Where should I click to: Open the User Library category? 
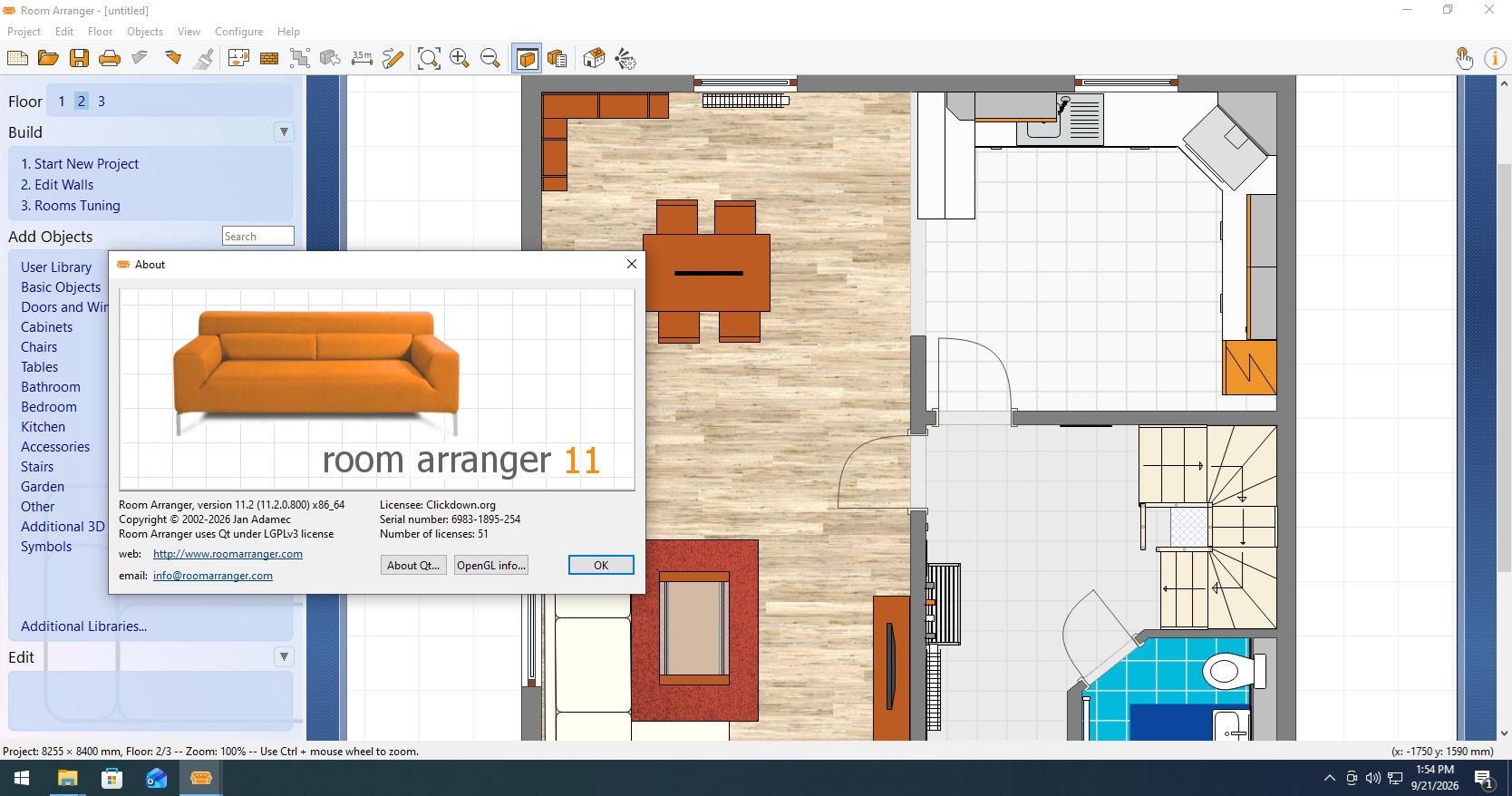[x=56, y=267]
